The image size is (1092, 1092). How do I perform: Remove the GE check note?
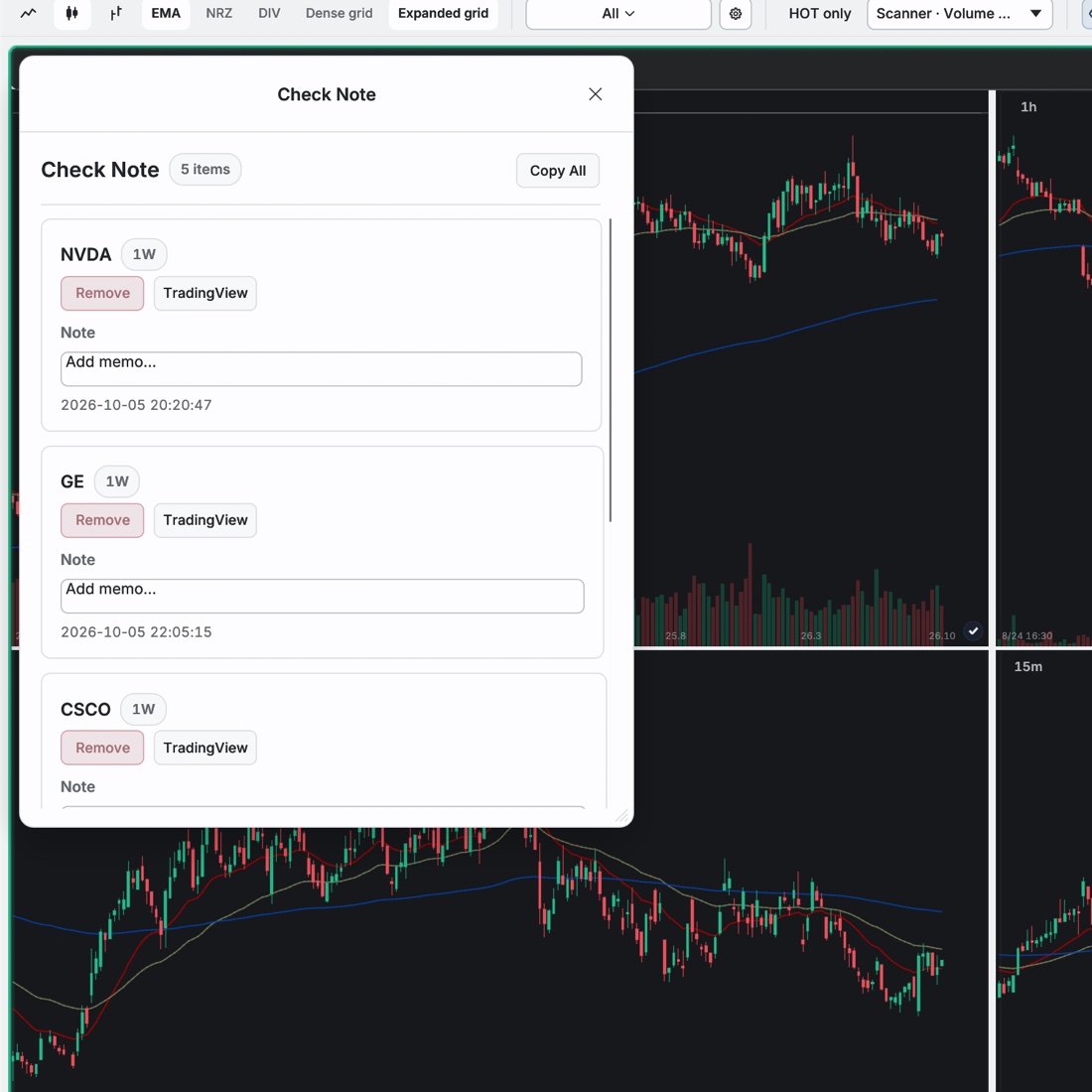coord(102,520)
